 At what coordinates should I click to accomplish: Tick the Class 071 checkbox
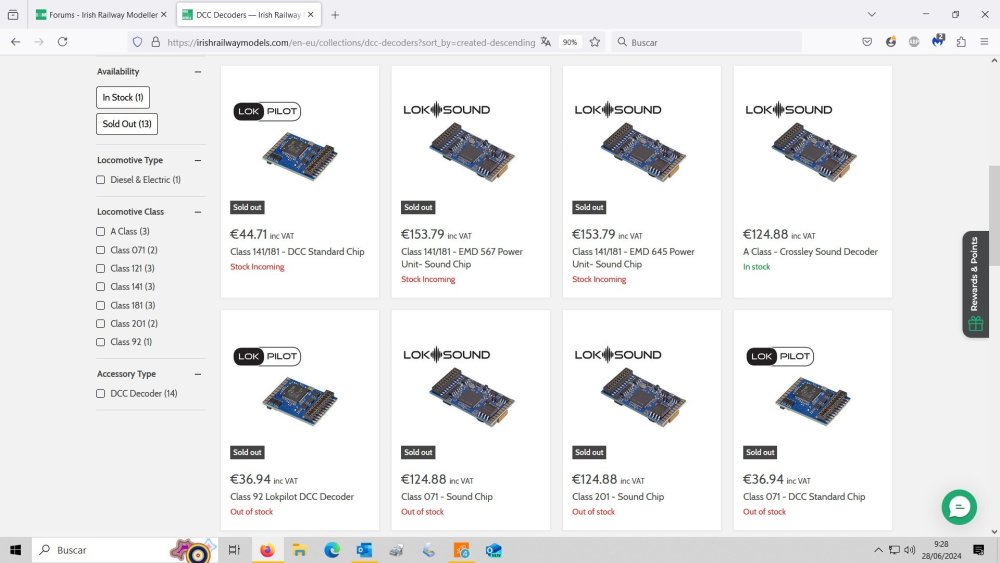100,250
